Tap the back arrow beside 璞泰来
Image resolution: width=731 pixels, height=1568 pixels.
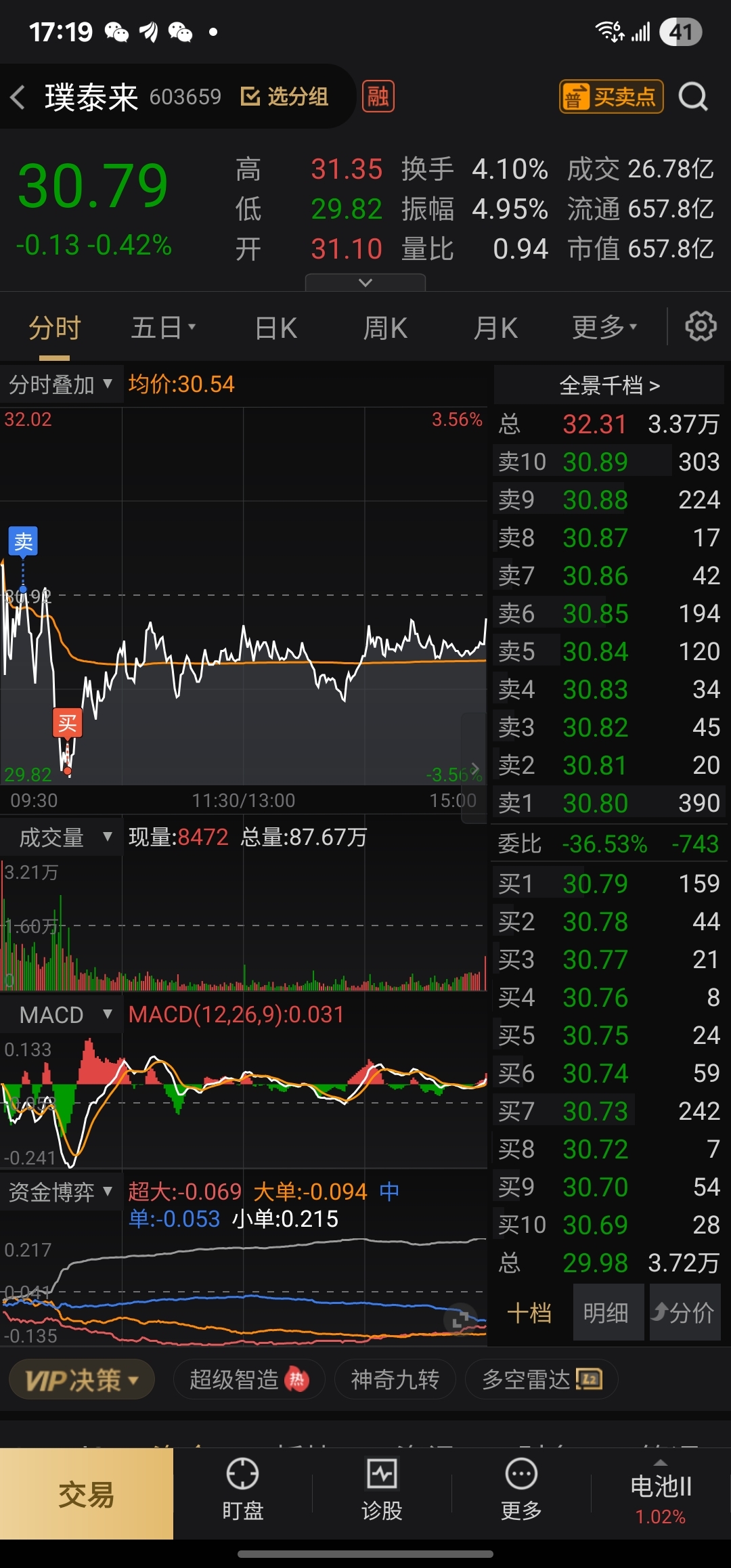(x=18, y=97)
